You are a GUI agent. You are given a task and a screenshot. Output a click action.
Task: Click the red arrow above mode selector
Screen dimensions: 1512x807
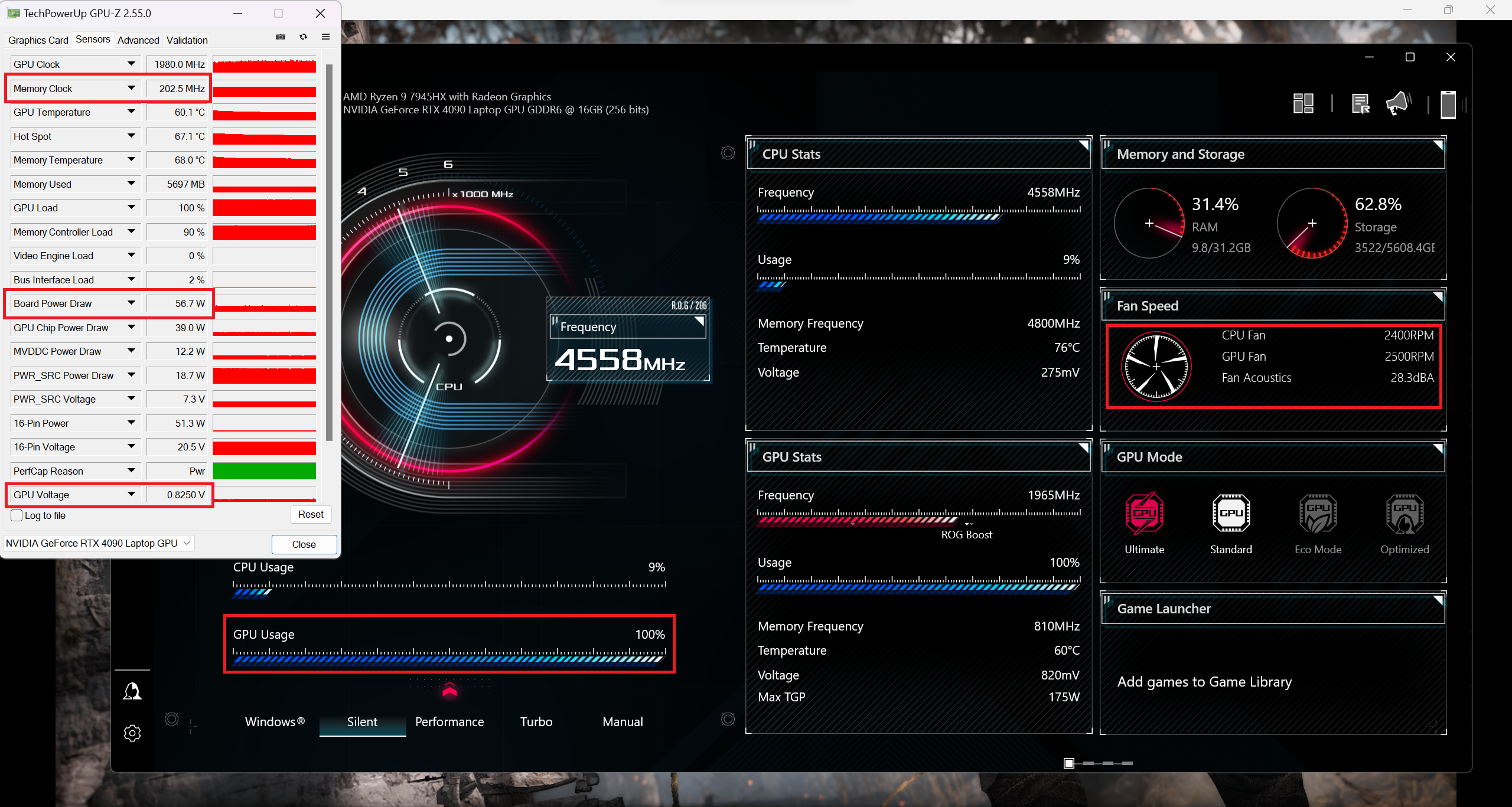(x=449, y=690)
